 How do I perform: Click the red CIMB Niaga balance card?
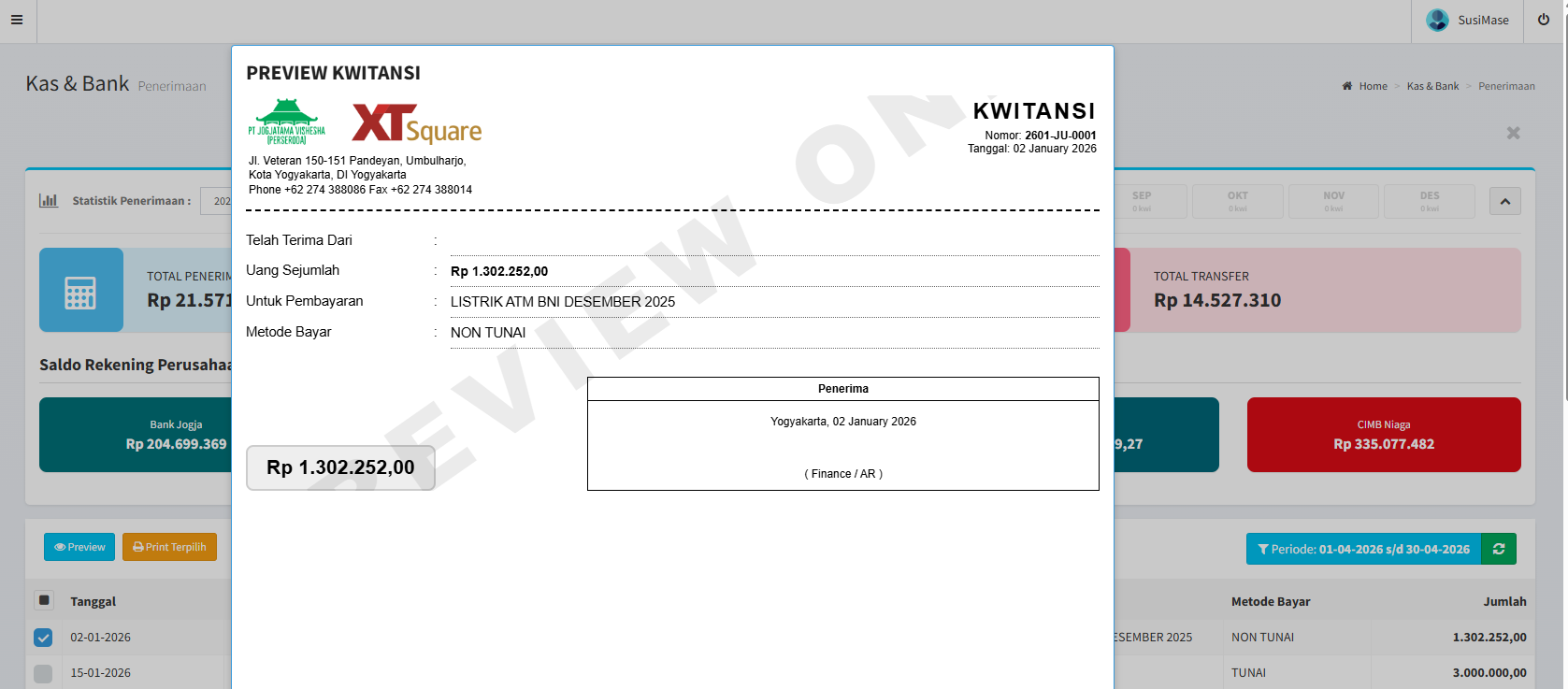point(1383,435)
